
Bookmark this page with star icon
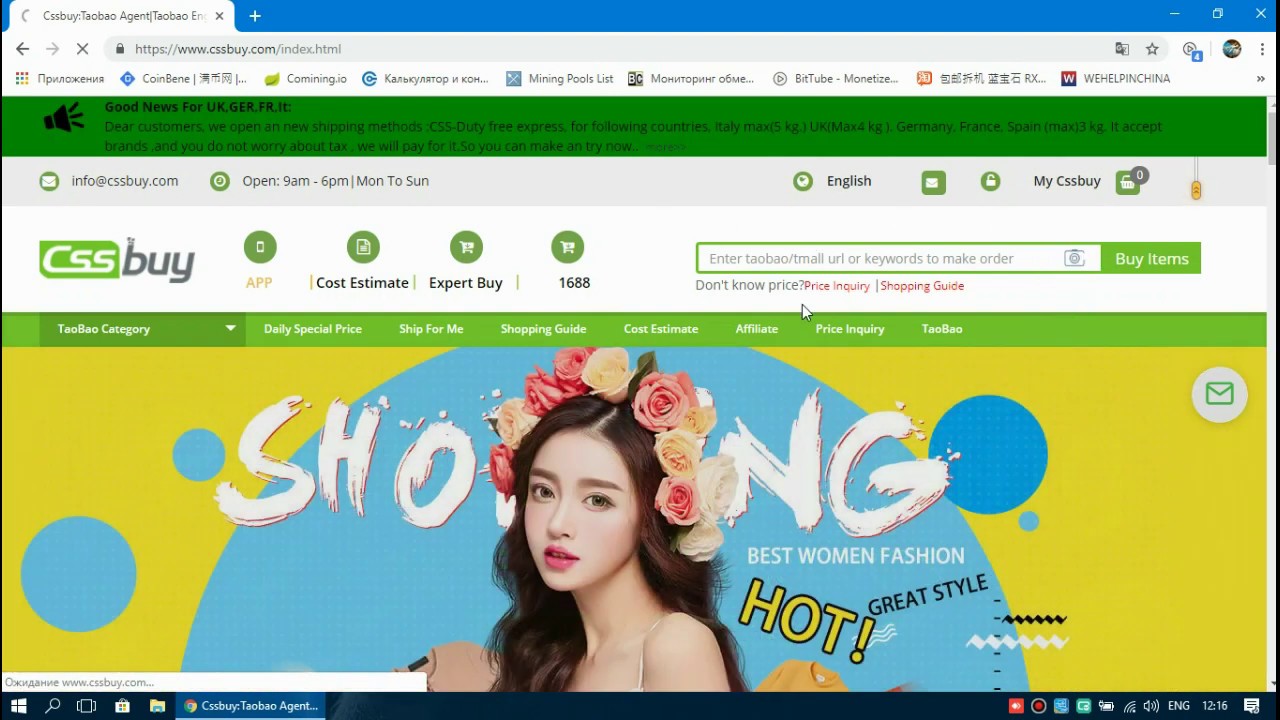(1152, 48)
